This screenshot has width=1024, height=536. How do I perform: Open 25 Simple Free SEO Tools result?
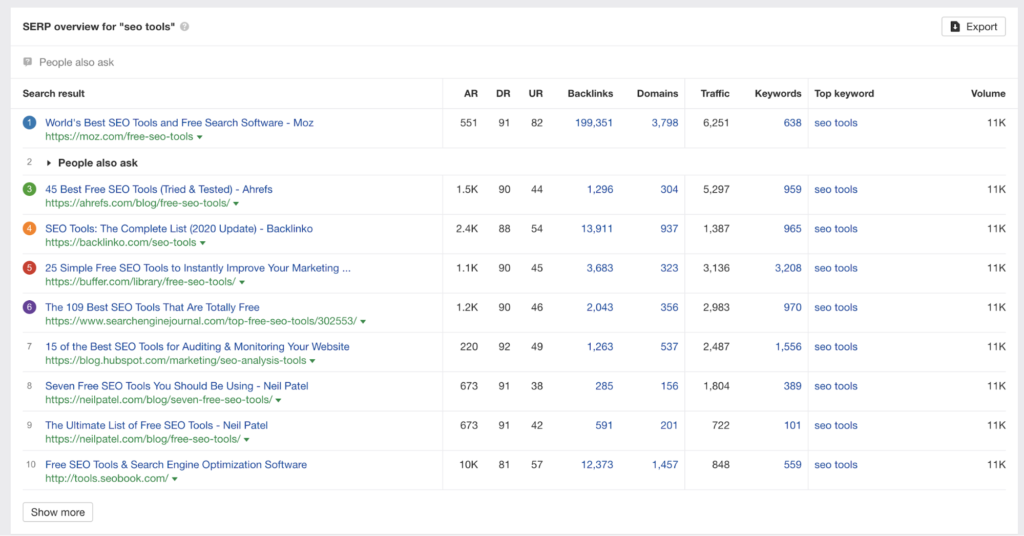(x=198, y=268)
